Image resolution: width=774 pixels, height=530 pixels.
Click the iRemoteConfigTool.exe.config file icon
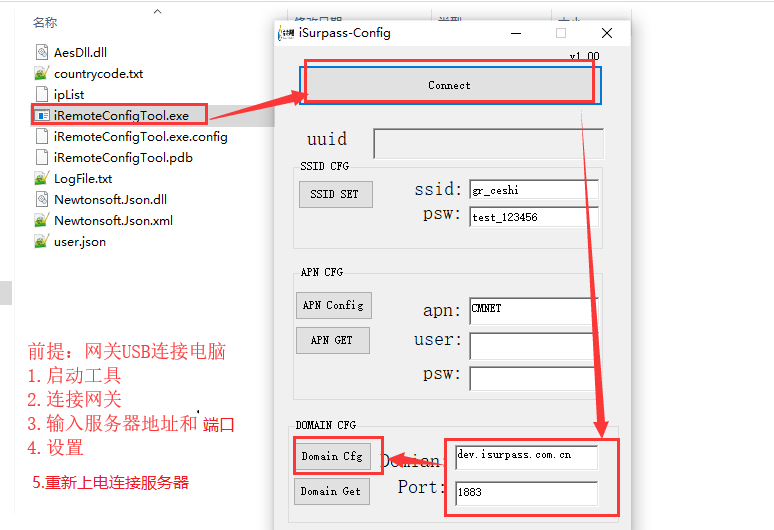(x=42, y=136)
